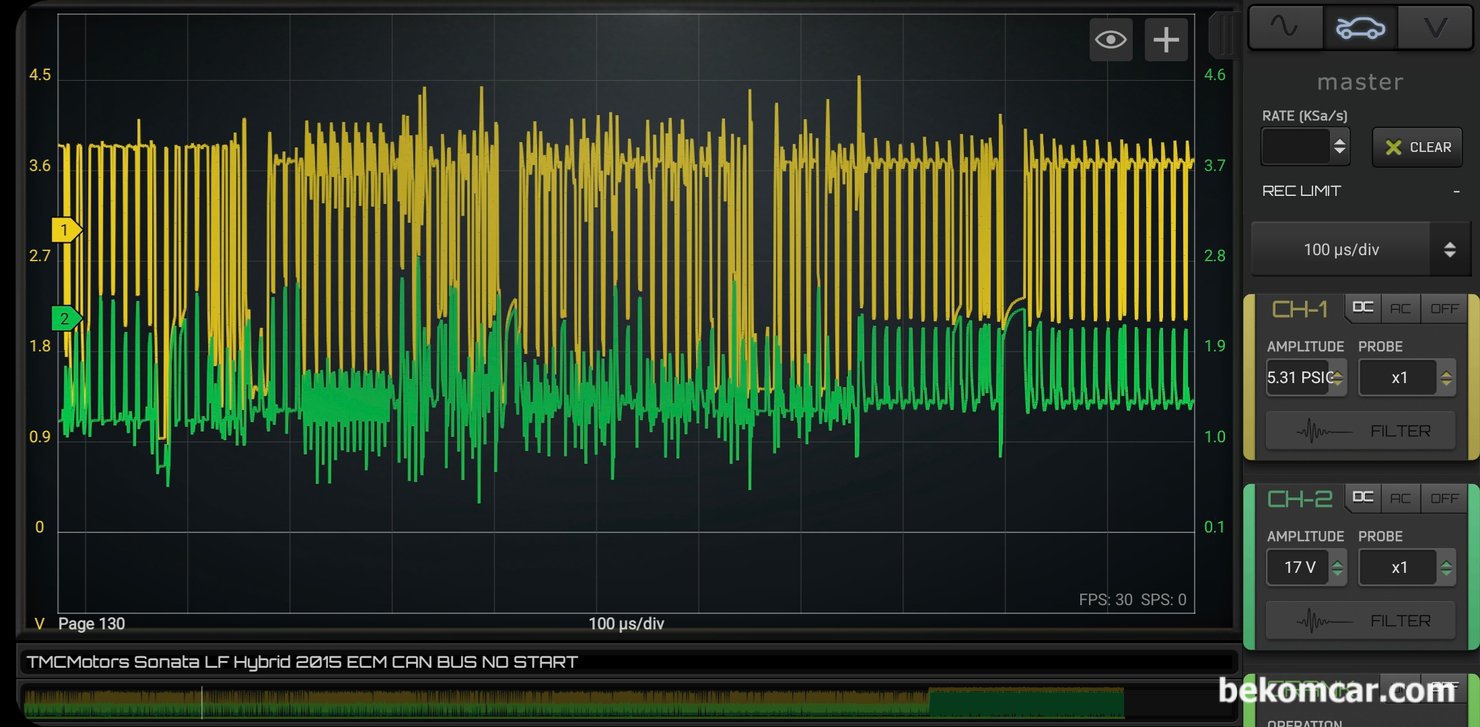Set CH-2 coupling to AC

coord(1400,498)
